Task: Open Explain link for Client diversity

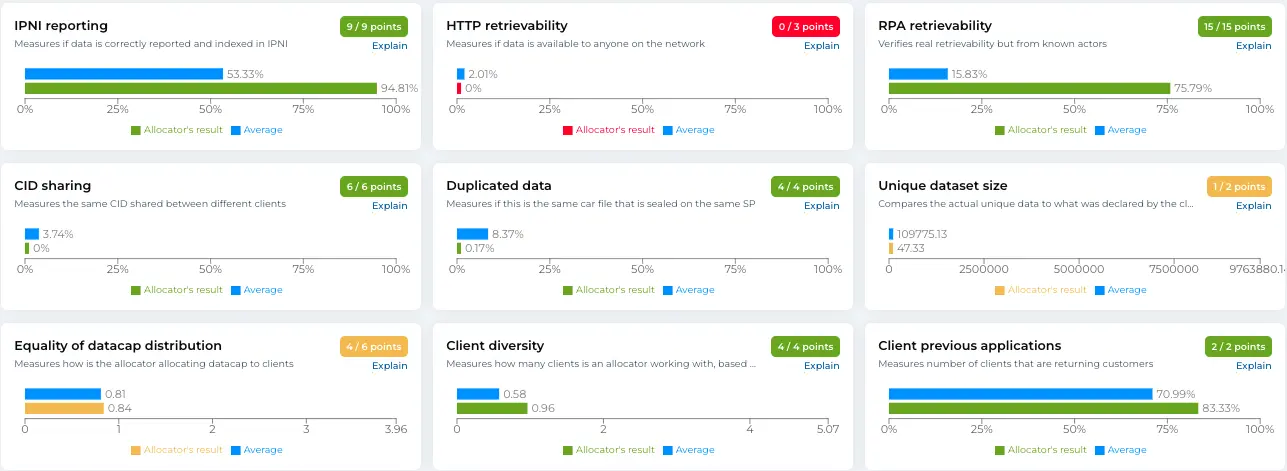Action: point(821,366)
